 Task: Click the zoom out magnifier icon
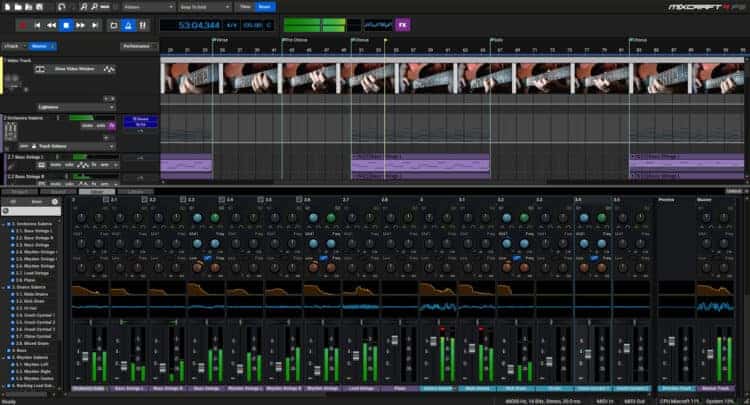[94, 7]
